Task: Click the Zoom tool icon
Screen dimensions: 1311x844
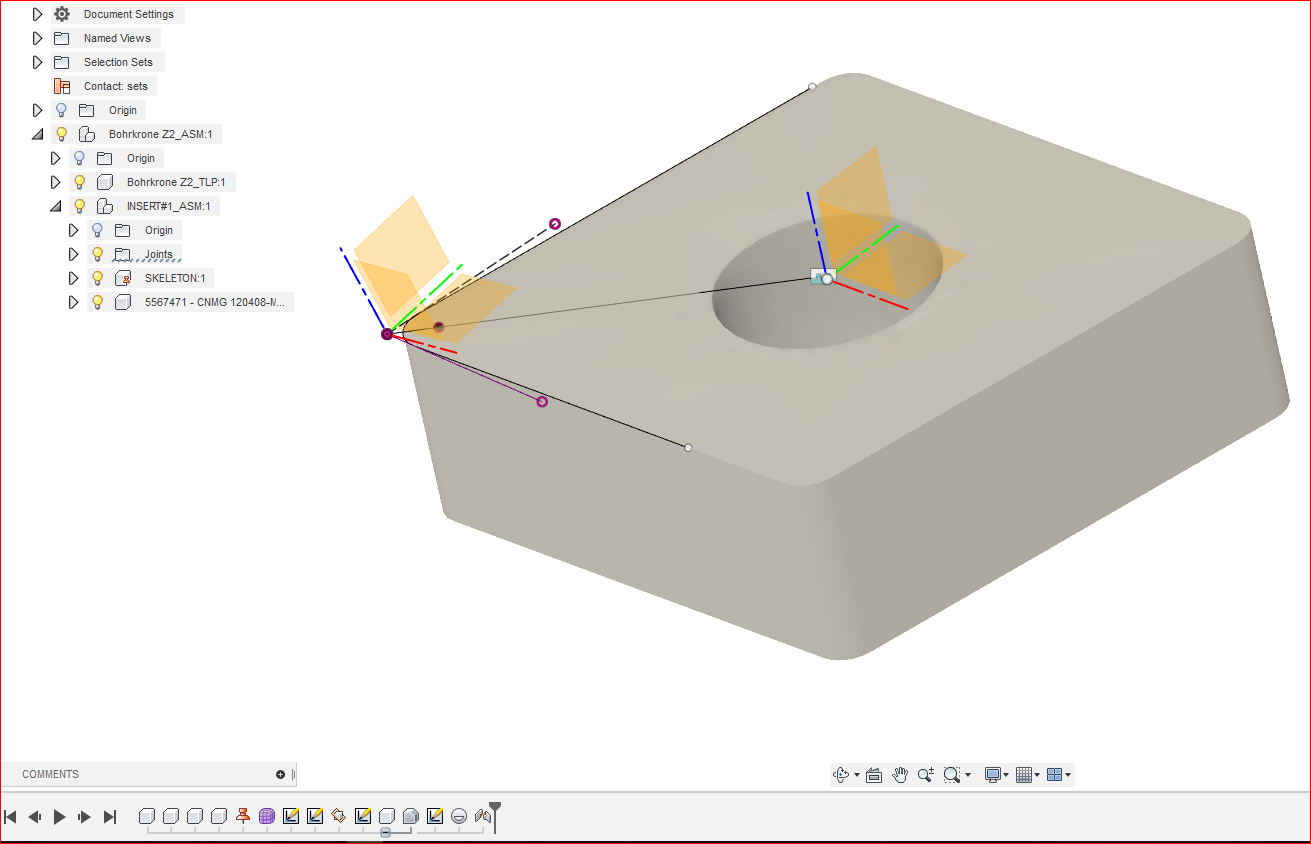Action: click(925, 774)
